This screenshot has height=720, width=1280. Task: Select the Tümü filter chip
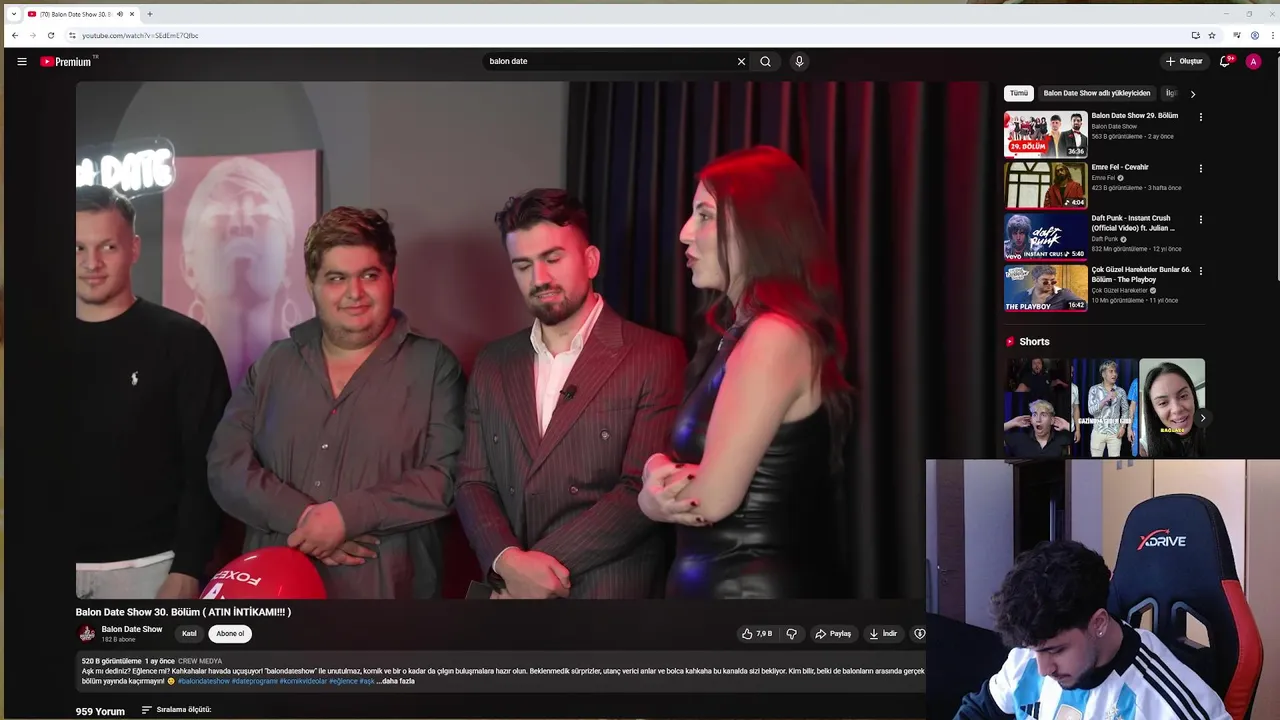pos(1018,93)
